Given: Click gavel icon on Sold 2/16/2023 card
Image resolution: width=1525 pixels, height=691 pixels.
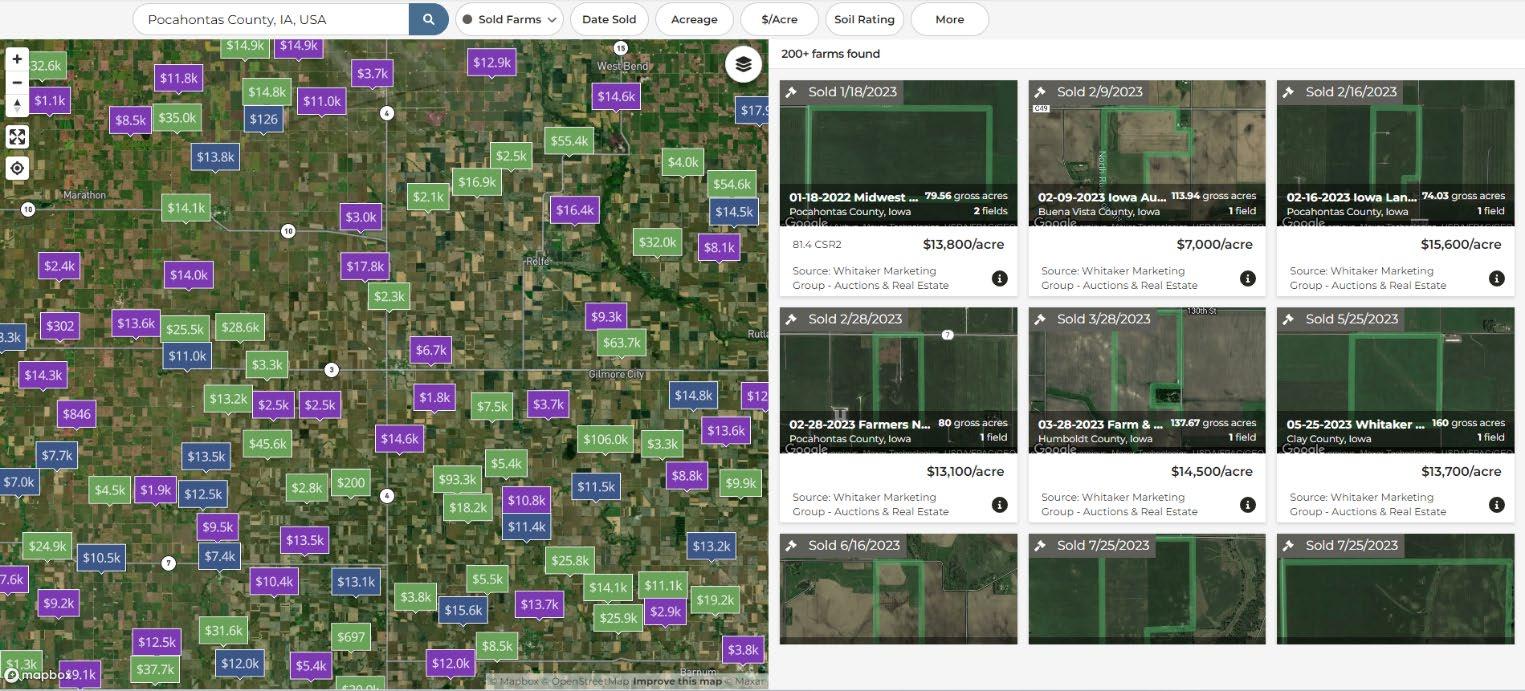Looking at the screenshot, I should tap(1289, 92).
